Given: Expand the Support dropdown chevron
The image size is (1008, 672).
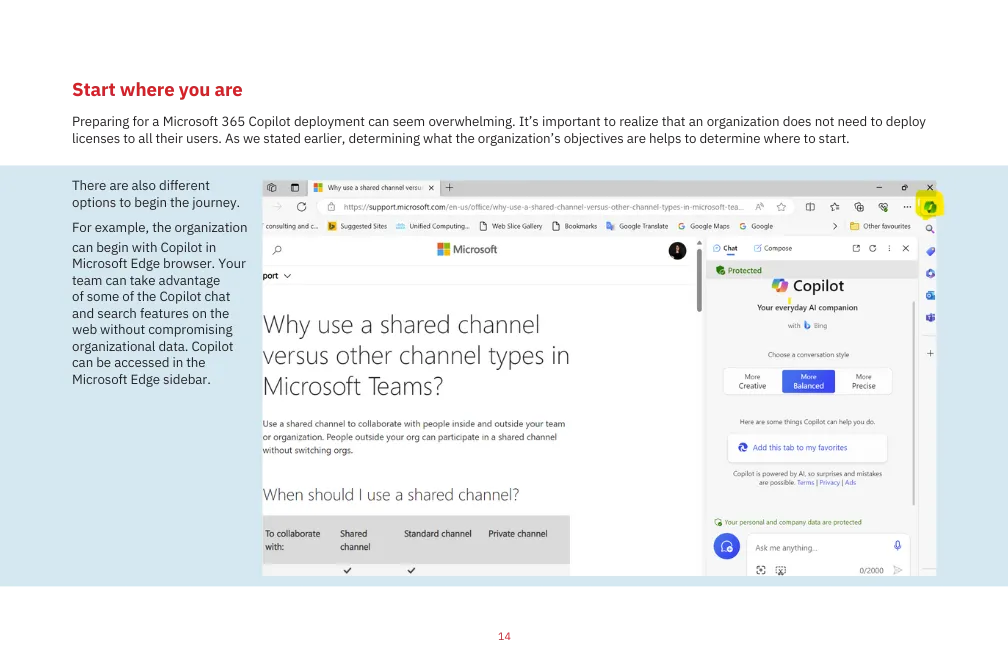Looking at the screenshot, I should pyautogui.click(x=287, y=276).
